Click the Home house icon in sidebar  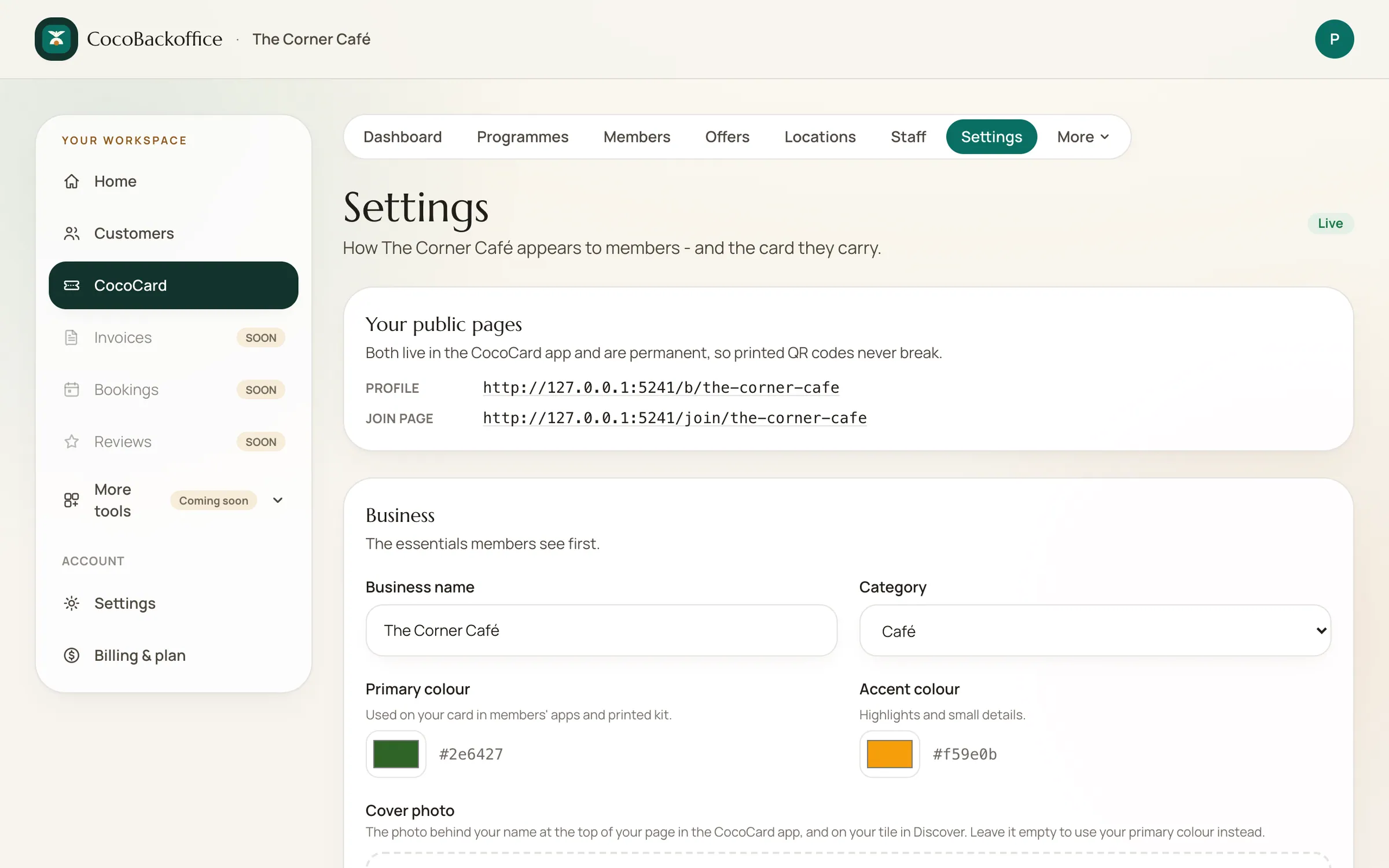coord(71,181)
